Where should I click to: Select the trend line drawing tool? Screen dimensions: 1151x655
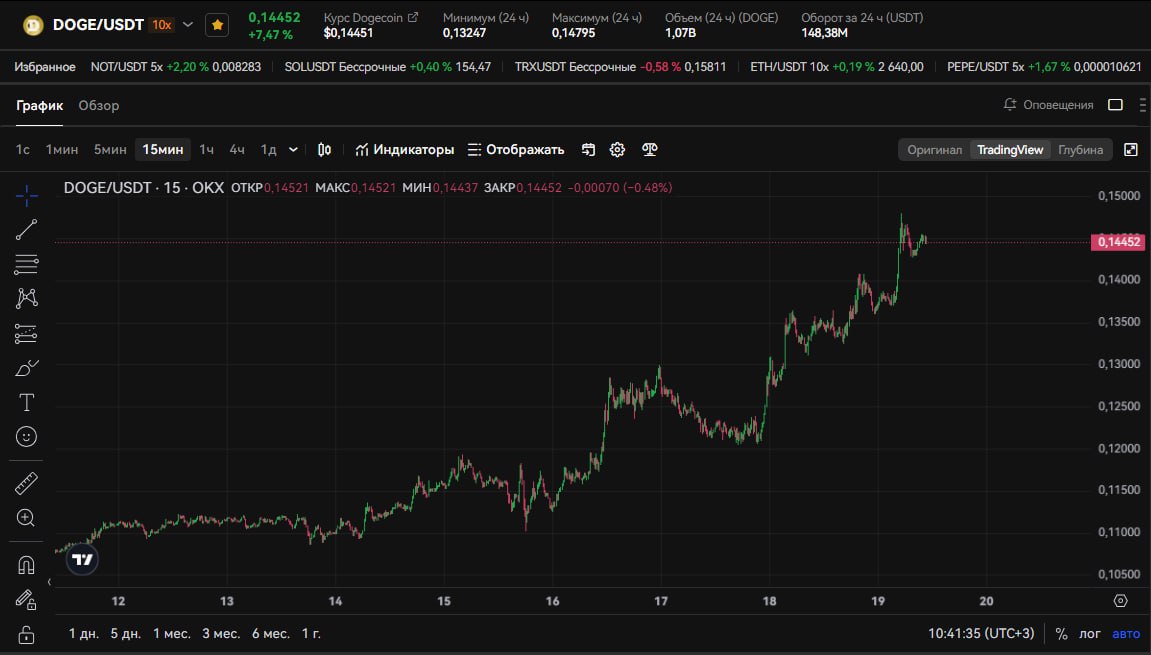[x=26, y=230]
